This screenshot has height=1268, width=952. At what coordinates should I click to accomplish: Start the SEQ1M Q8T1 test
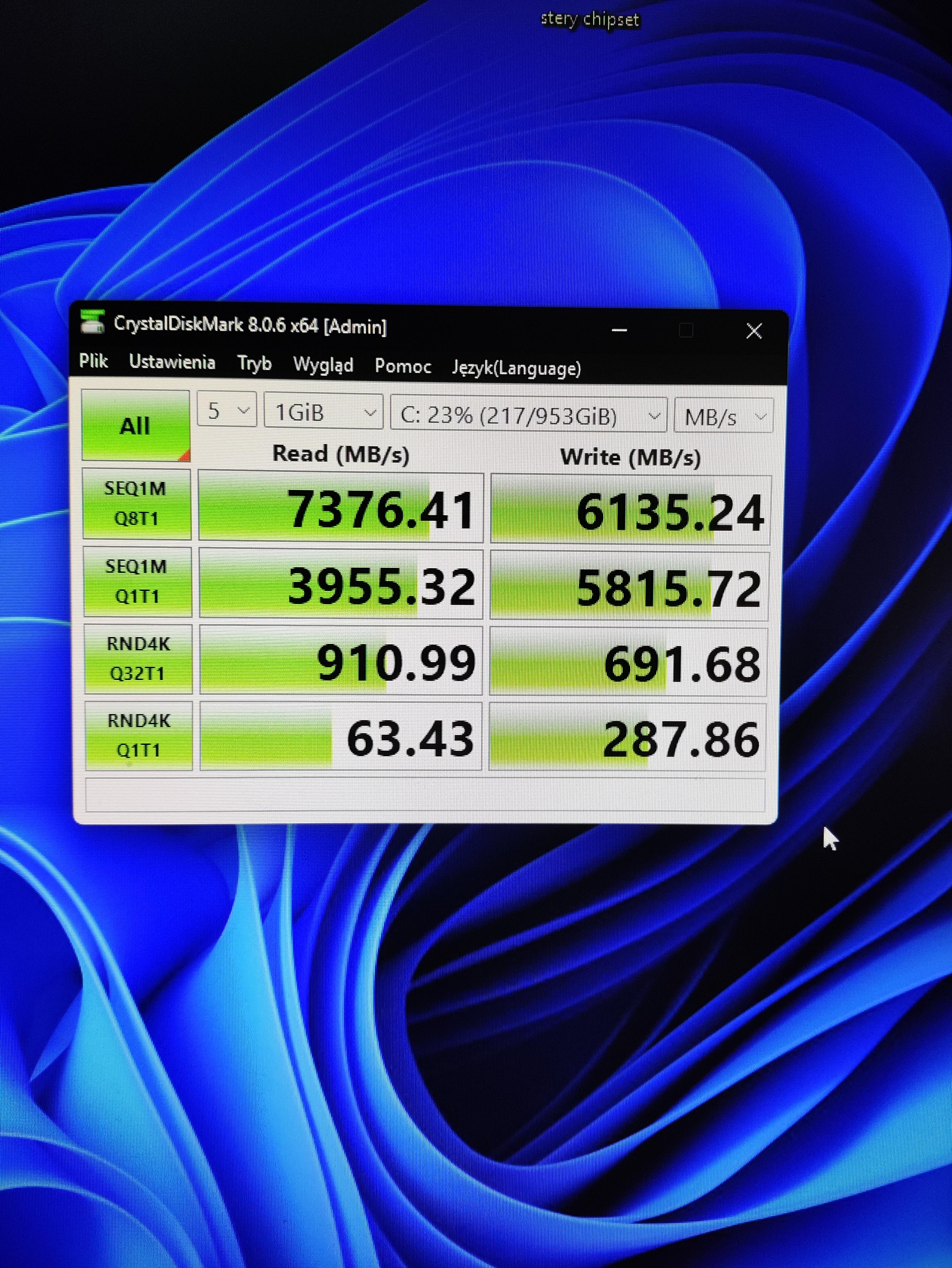(x=136, y=503)
